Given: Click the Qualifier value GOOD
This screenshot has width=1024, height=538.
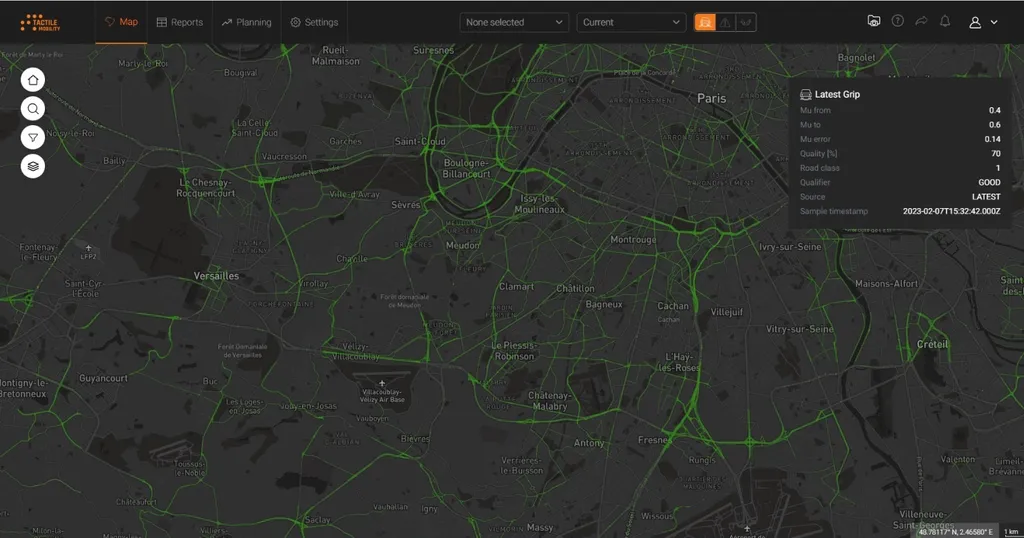Looking at the screenshot, I should click(x=989, y=182).
